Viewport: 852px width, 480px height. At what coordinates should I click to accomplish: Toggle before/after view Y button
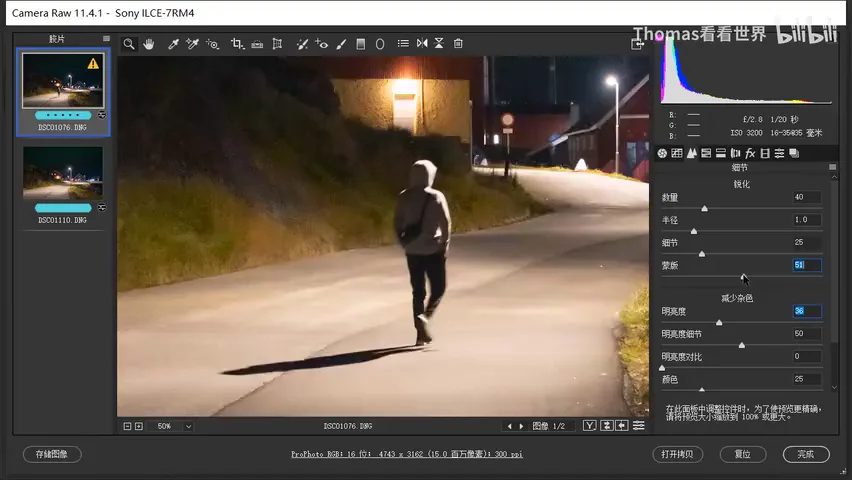point(590,426)
